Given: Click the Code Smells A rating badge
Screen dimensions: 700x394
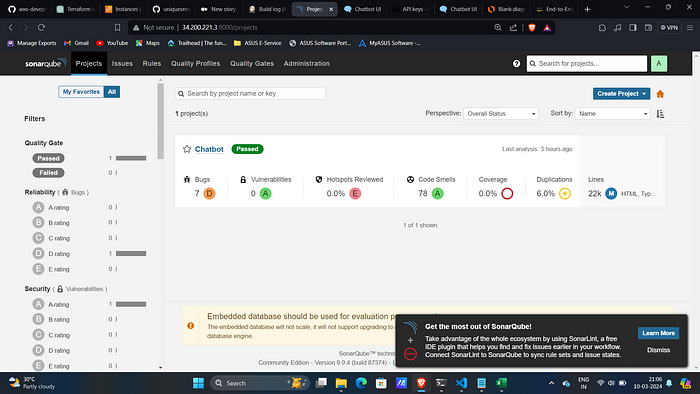Looking at the screenshot, I should point(438,193).
